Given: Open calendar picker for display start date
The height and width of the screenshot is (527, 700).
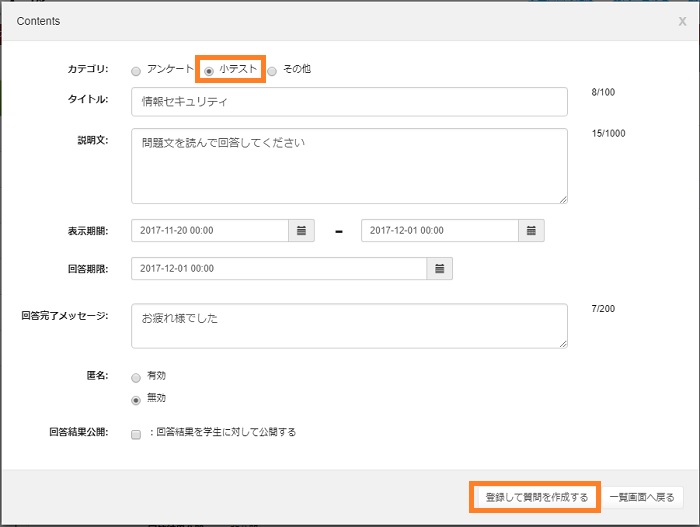Looking at the screenshot, I should 302,230.
